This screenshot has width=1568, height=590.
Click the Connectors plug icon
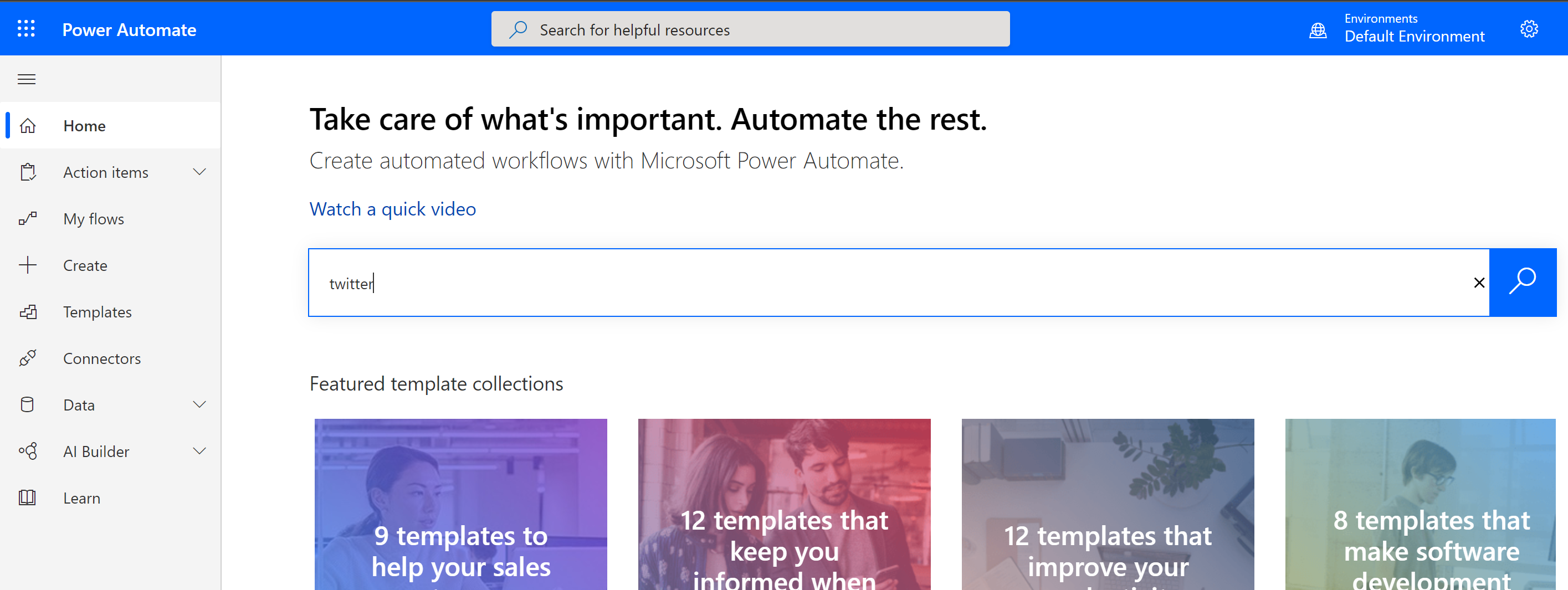click(x=28, y=358)
